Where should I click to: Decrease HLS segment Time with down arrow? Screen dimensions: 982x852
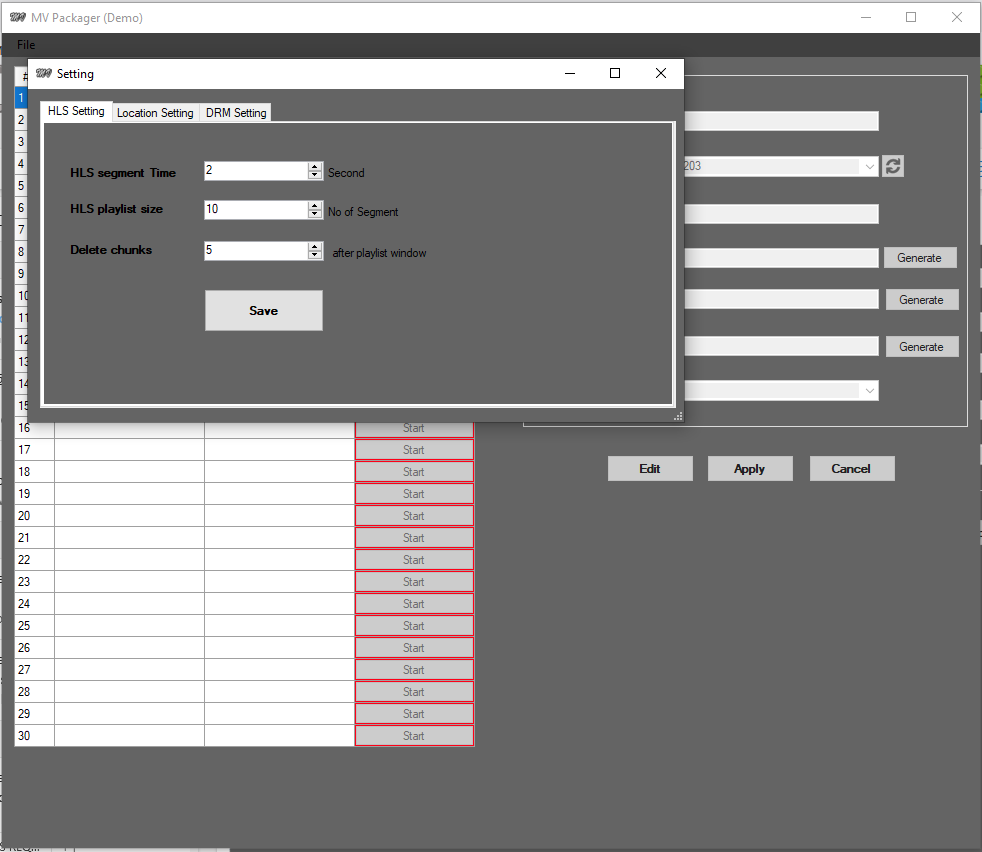[315, 175]
